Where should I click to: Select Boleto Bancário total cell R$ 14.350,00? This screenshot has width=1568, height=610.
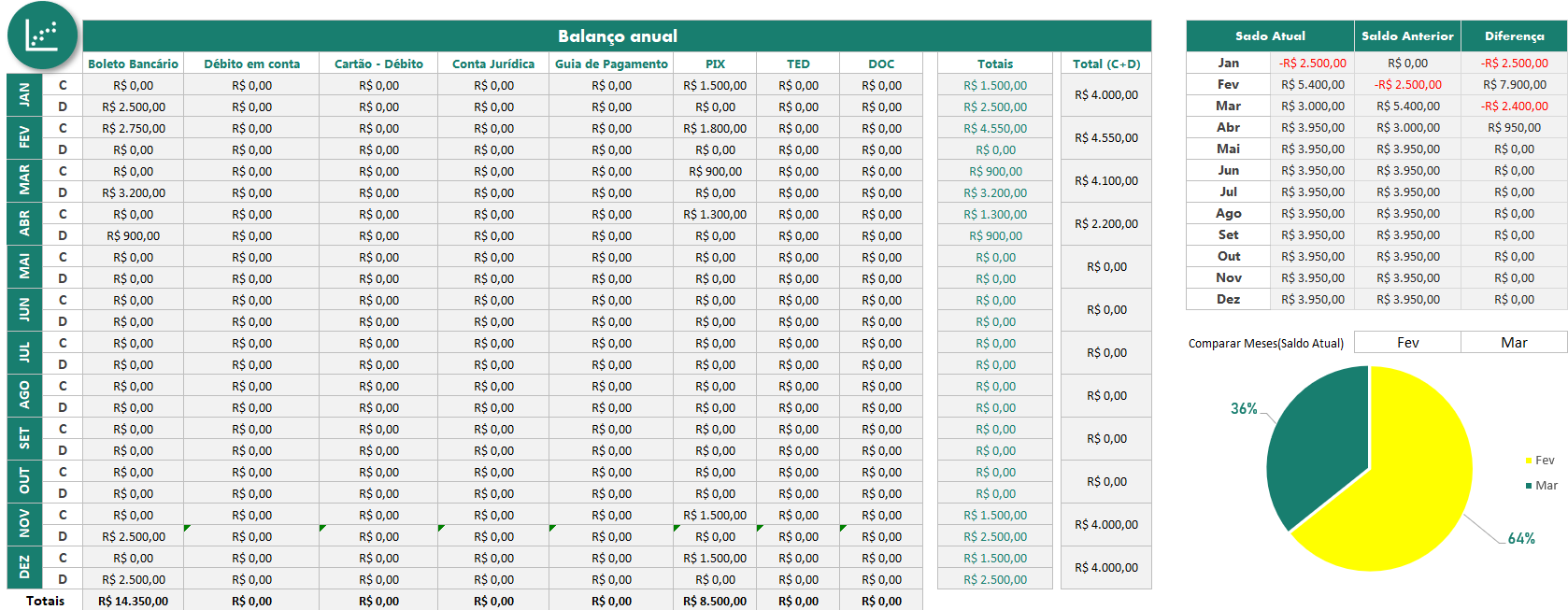pos(133,601)
